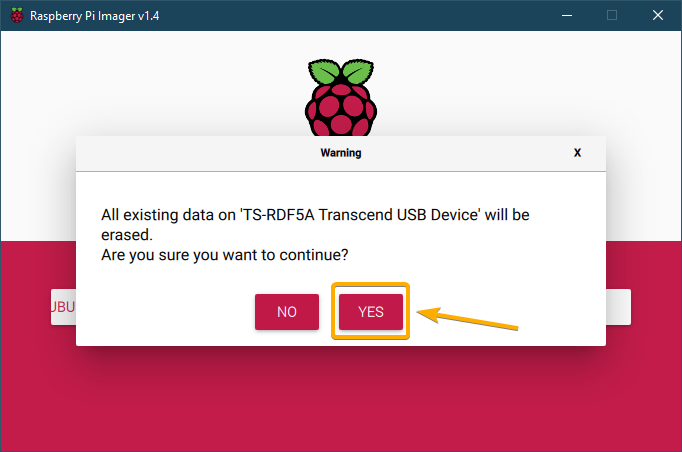
Task: Cancel the erase with NO button
Action: [287, 311]
